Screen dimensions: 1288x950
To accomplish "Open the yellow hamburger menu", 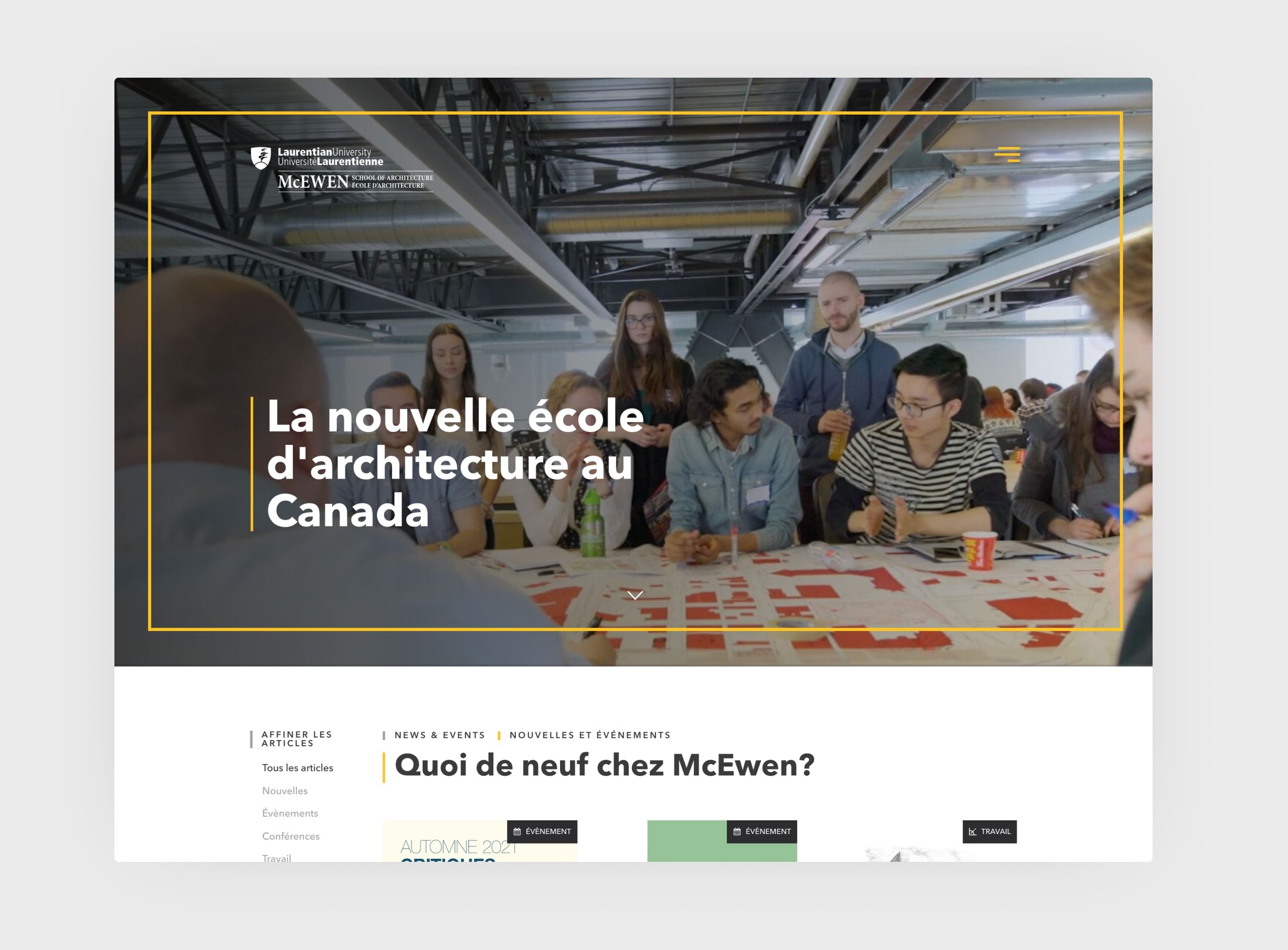I will [x=1007, y=154].
